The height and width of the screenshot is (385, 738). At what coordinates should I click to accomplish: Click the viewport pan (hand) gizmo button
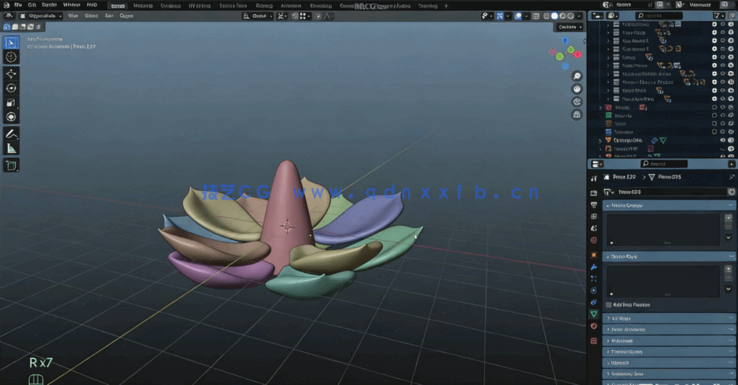(x=577, y=89)
